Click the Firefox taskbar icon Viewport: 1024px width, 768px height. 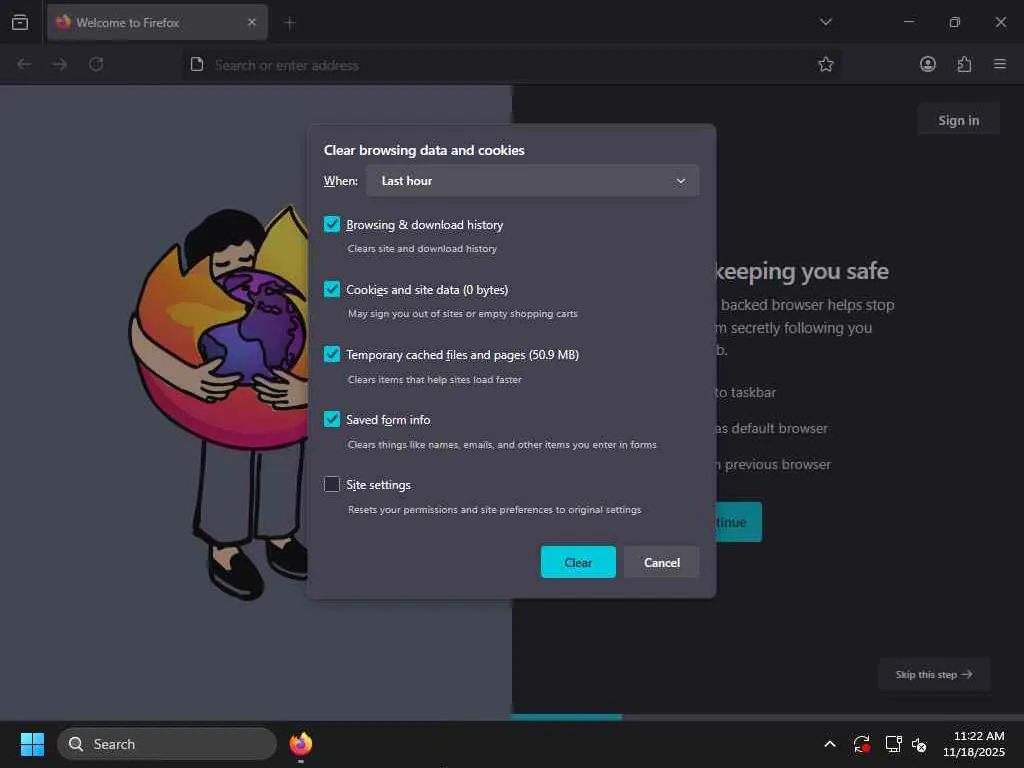300,744
